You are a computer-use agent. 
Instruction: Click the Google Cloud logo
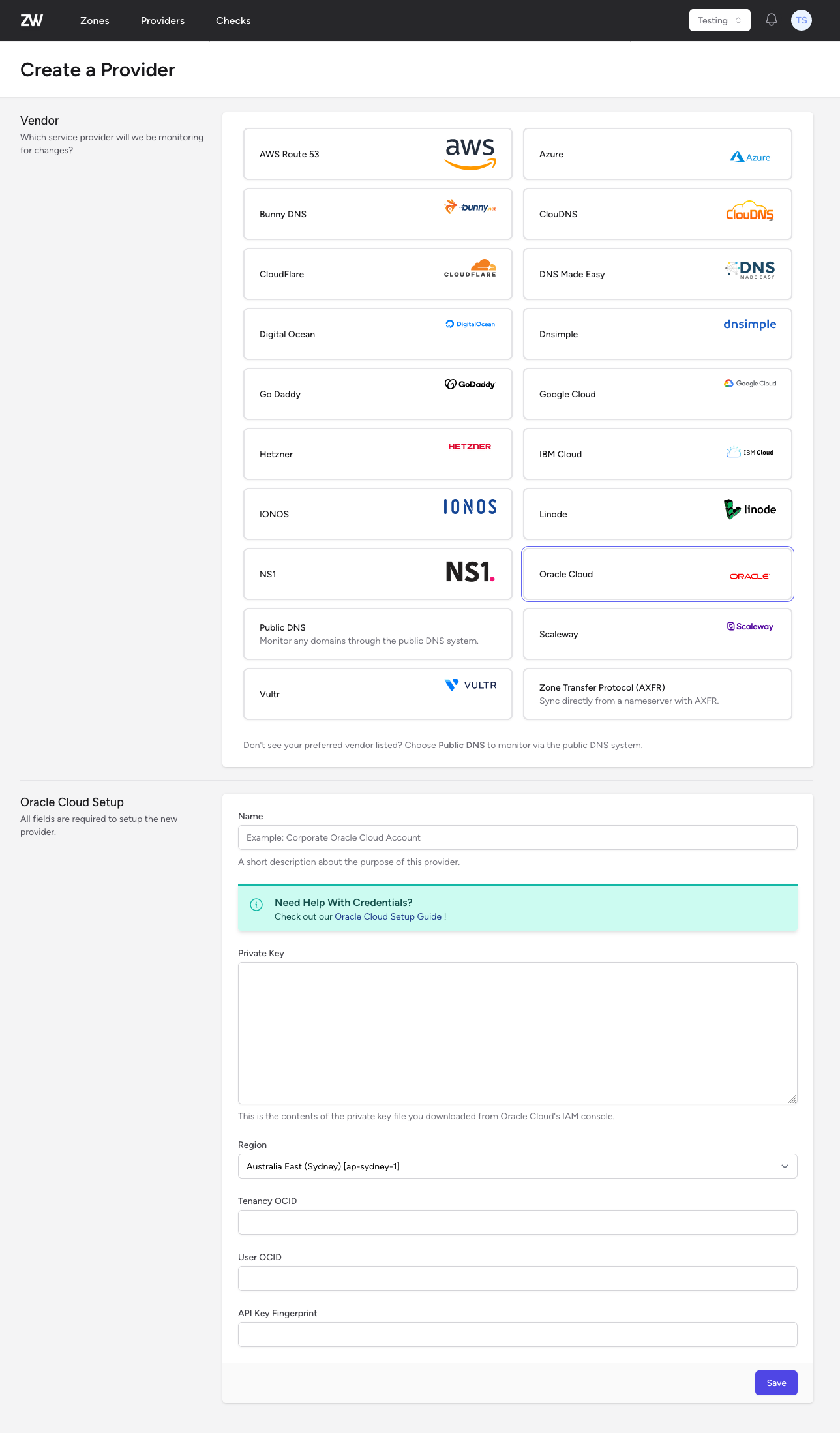(750, 383)
